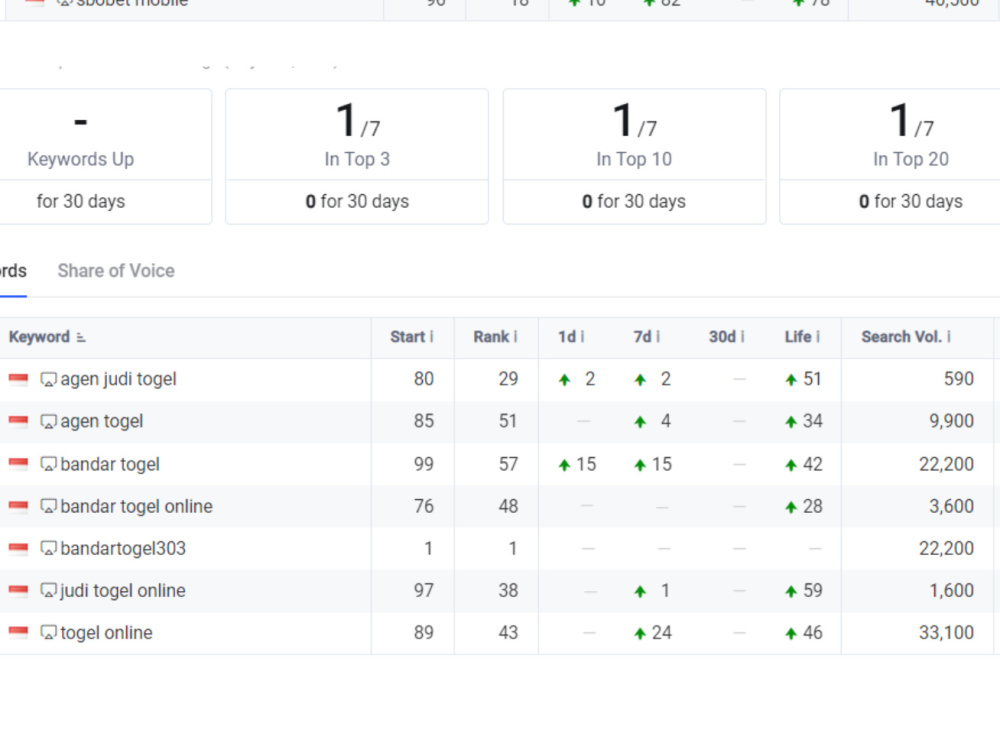Click desktop device icon for bandar togel
The height and width of the screenshot is (750, 1000).
pyautogui.click(x=48, y=464)
